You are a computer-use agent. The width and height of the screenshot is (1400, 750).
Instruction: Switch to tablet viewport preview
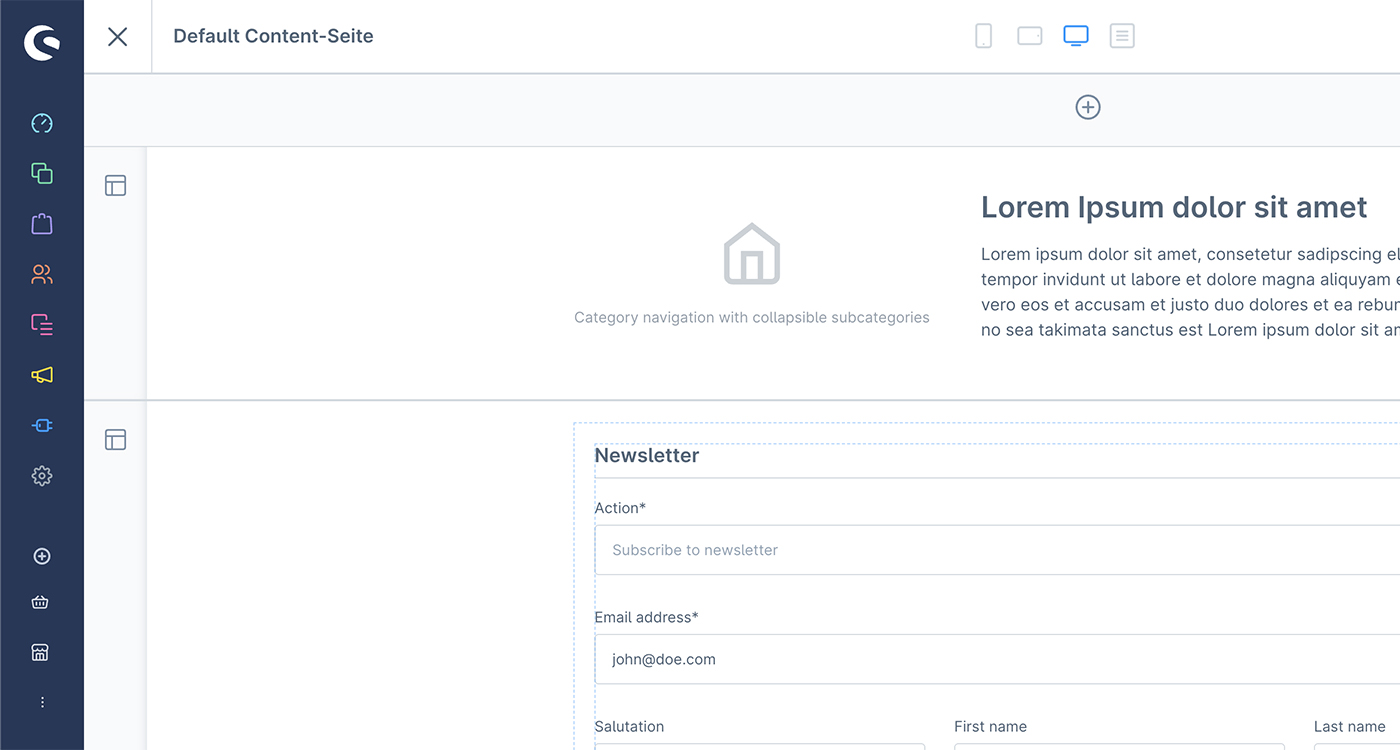click(x=1030, y=36)
